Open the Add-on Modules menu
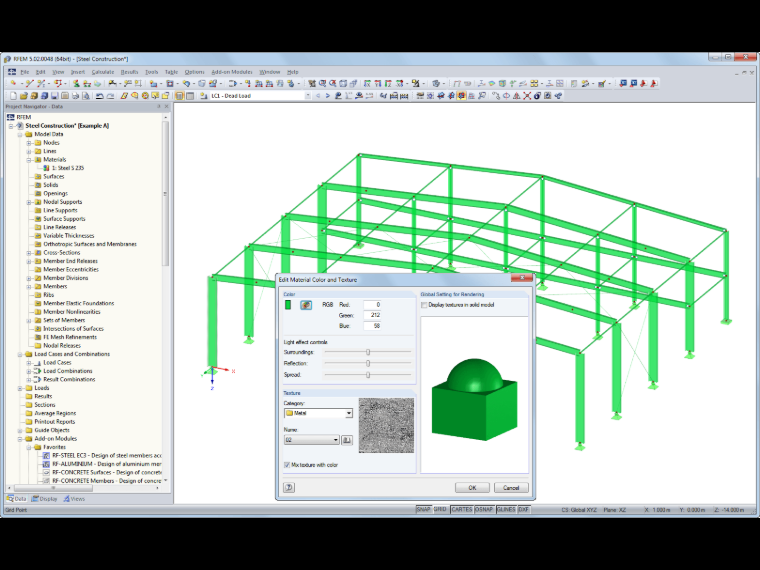The image size is (760, 570). [232, 72]
